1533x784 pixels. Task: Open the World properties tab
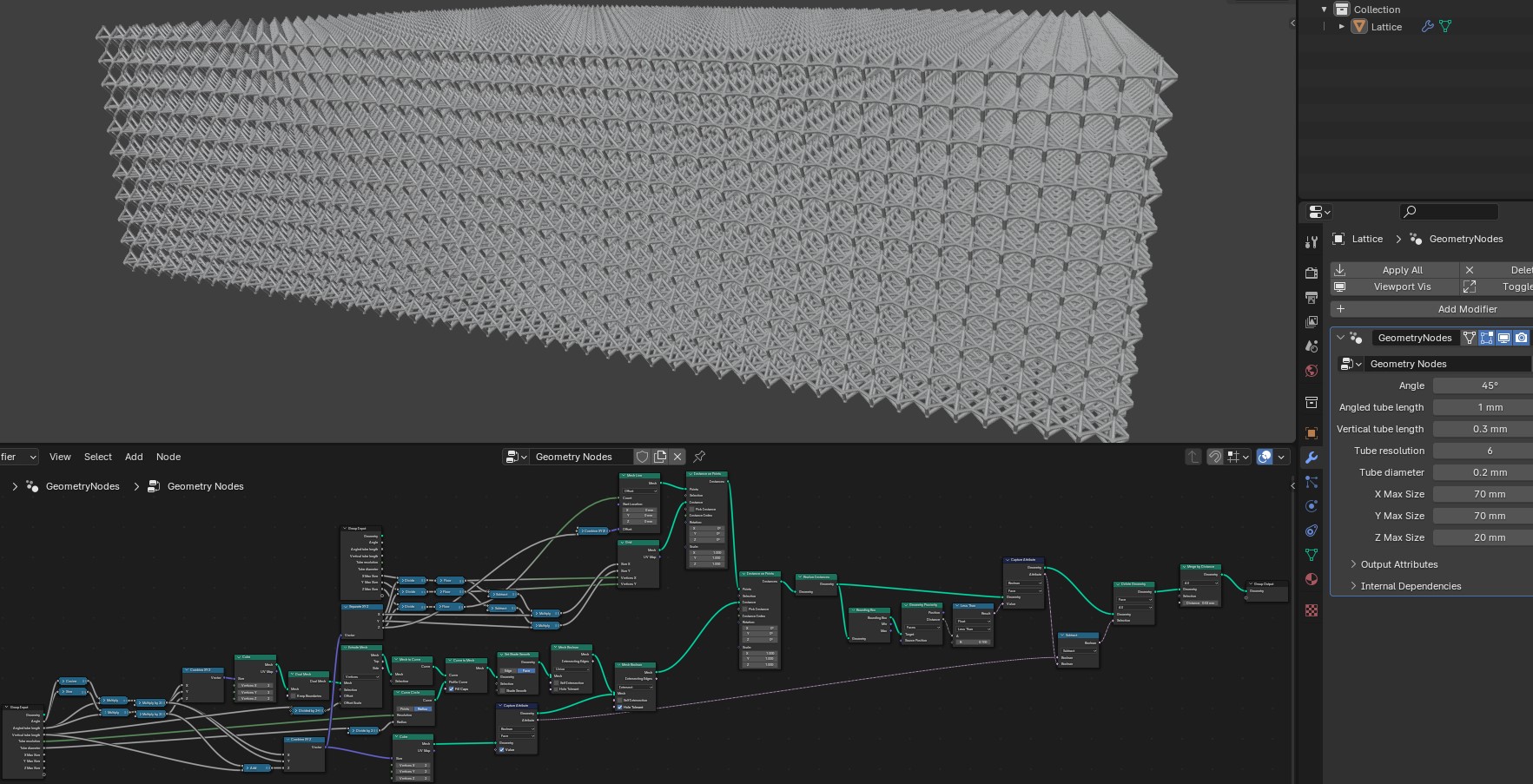coord(1312,371)
